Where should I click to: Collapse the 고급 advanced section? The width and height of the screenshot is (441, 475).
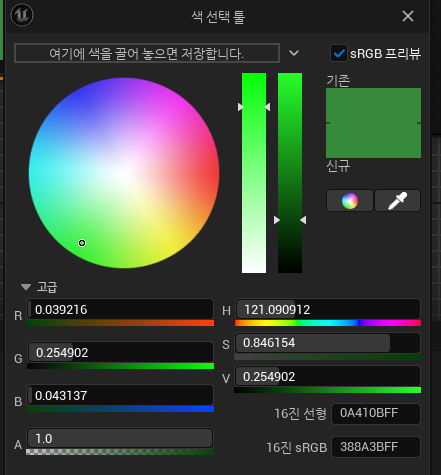tap(26, 287)
